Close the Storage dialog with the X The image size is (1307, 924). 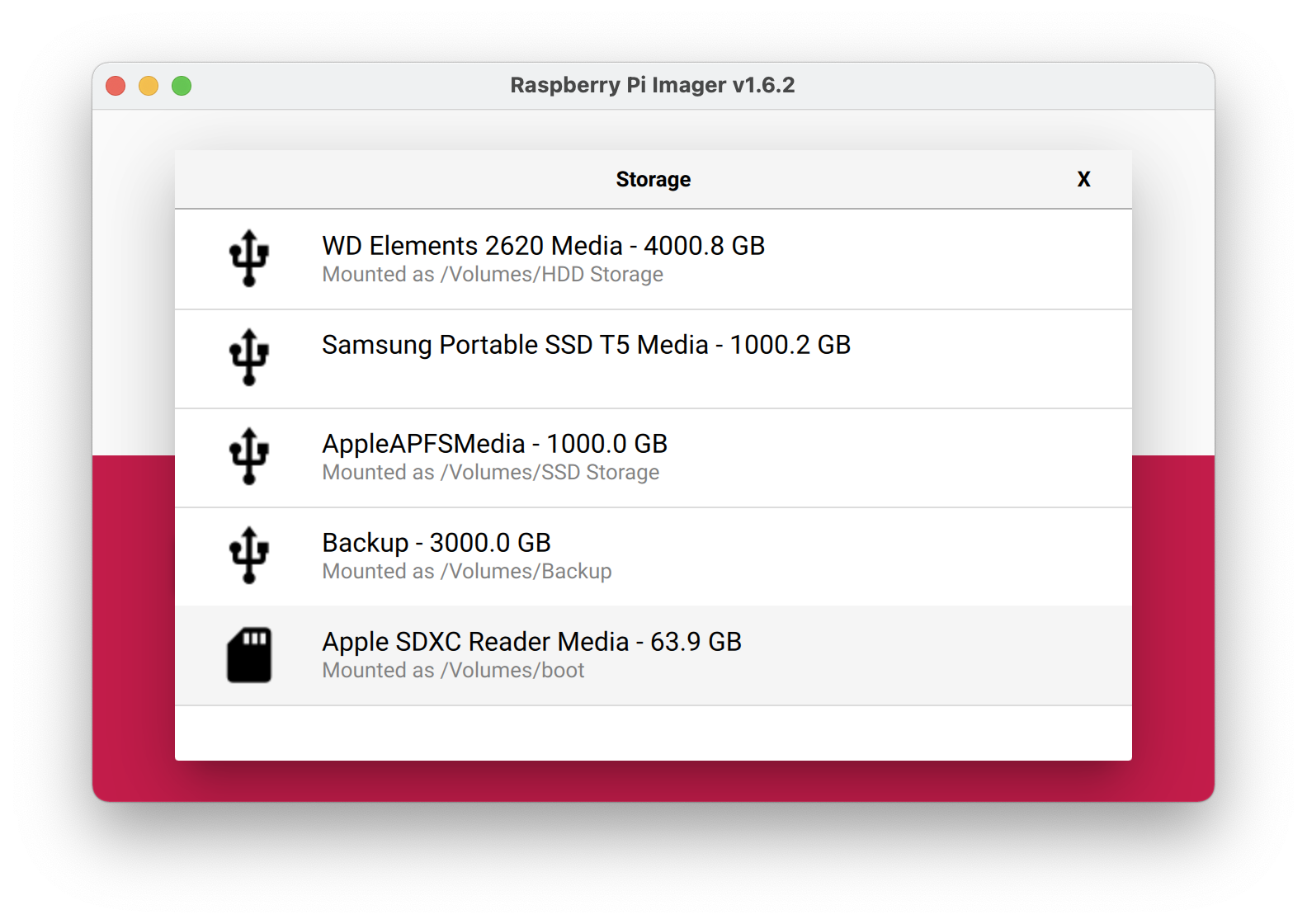click(x=1084, y=179)
